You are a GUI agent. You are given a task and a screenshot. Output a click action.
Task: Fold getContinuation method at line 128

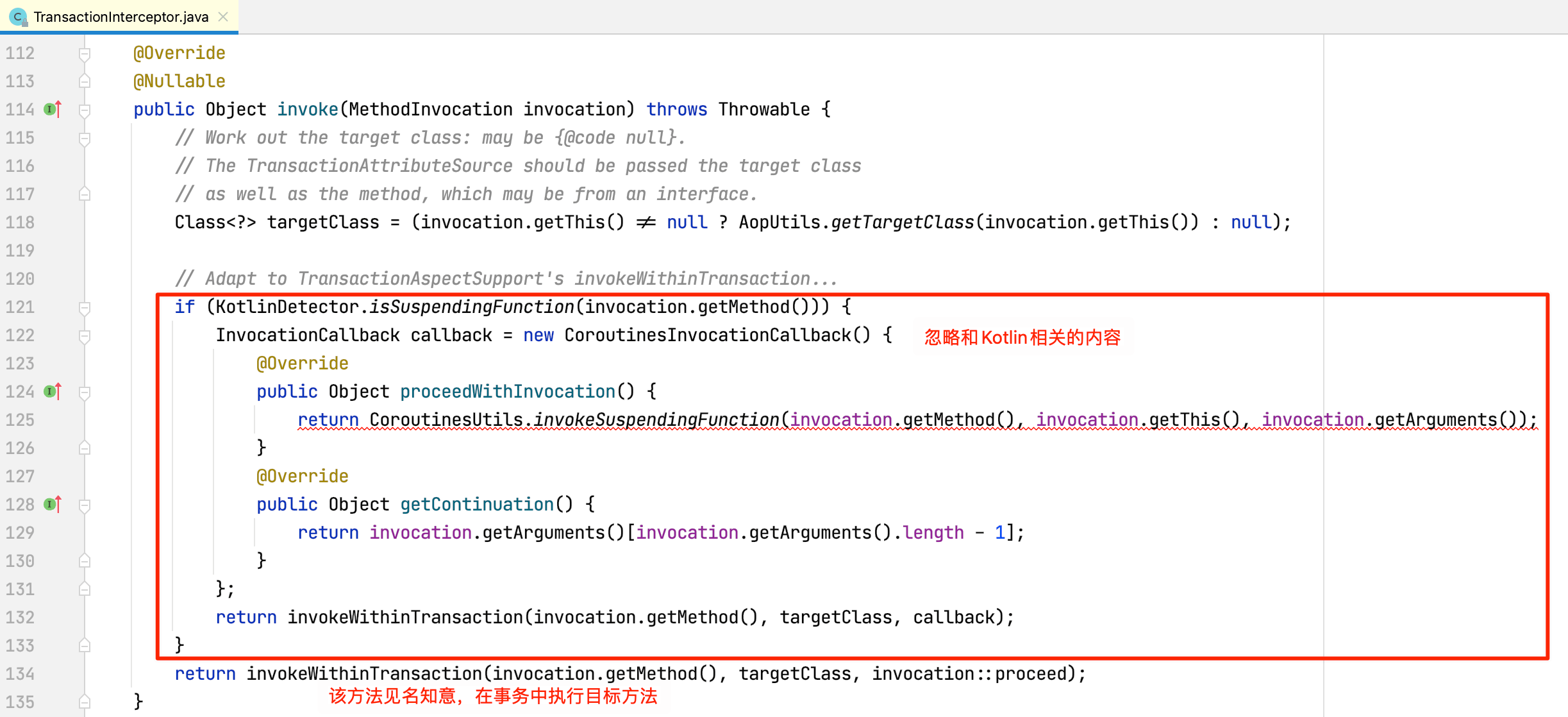84,505
